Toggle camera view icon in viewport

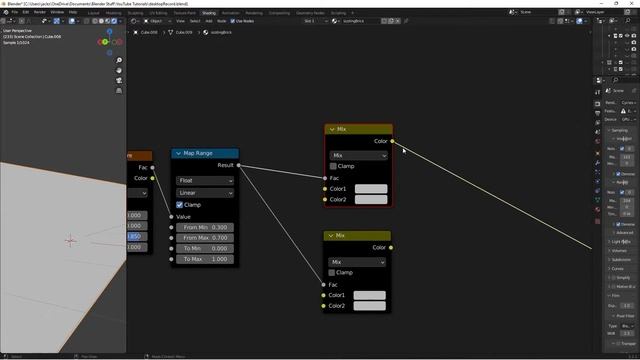pos(119,80)
